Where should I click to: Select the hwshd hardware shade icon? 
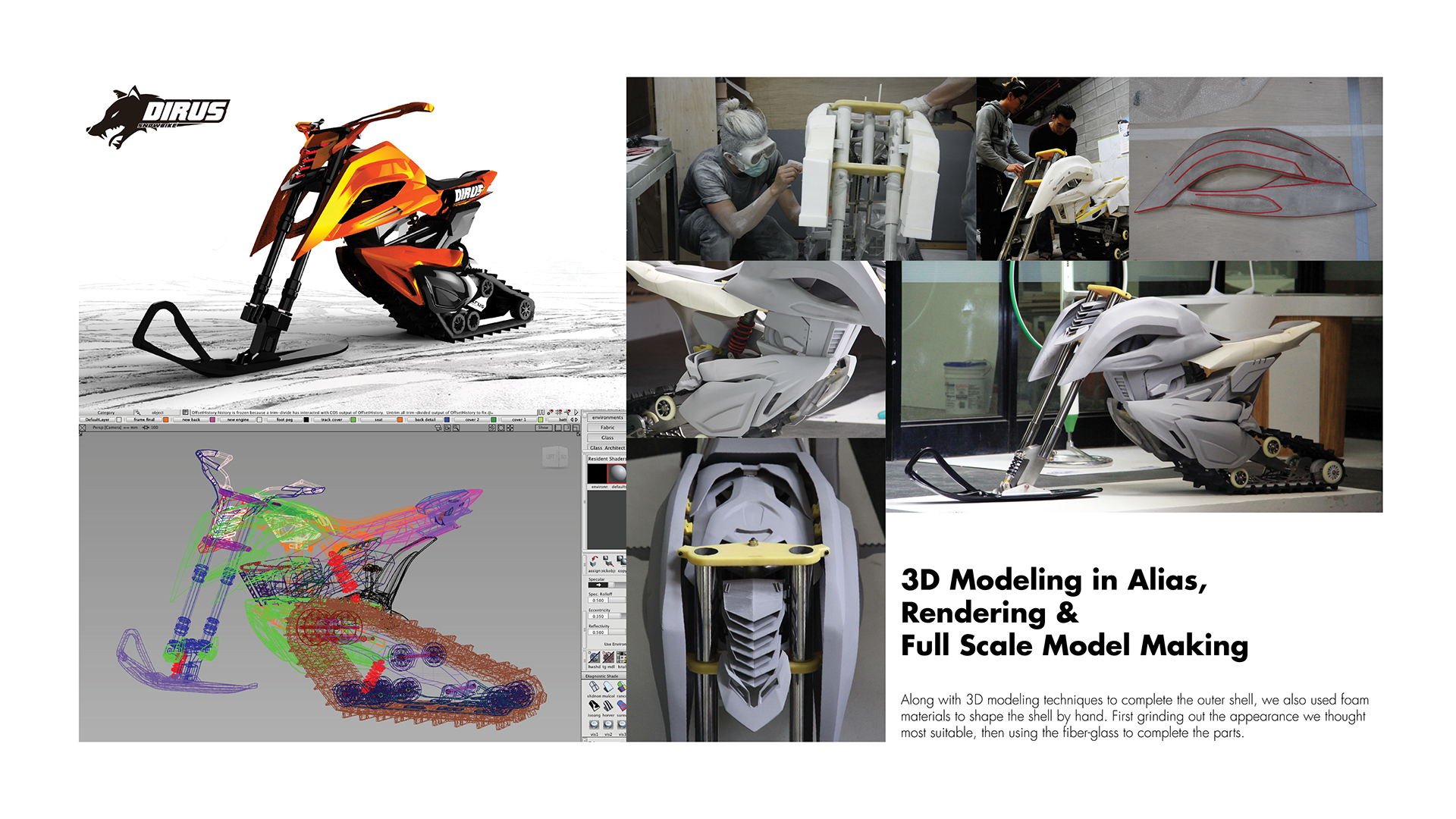(594, 657)
